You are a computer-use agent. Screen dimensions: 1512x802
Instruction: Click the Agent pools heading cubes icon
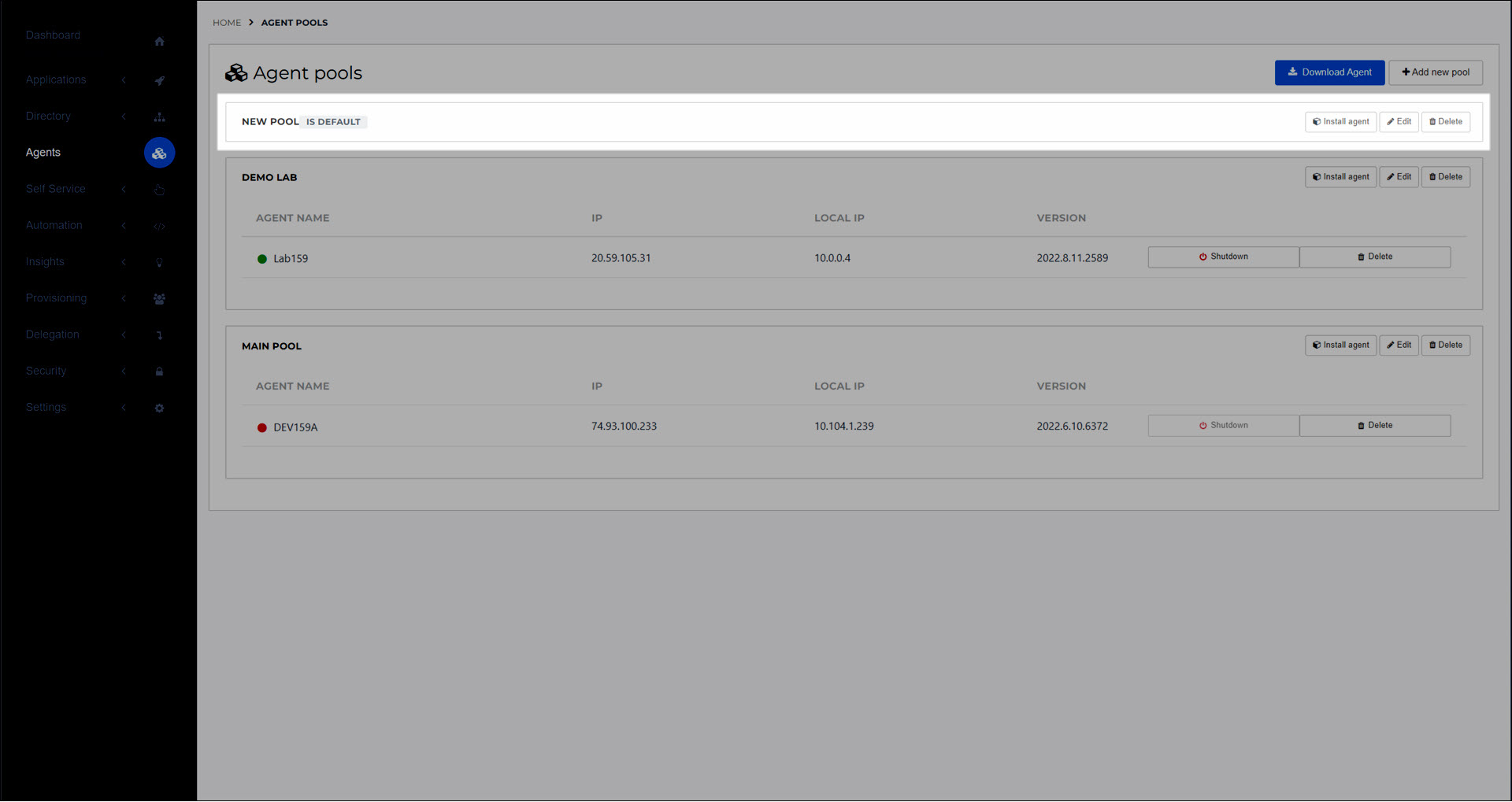click(x=236, y=73)
